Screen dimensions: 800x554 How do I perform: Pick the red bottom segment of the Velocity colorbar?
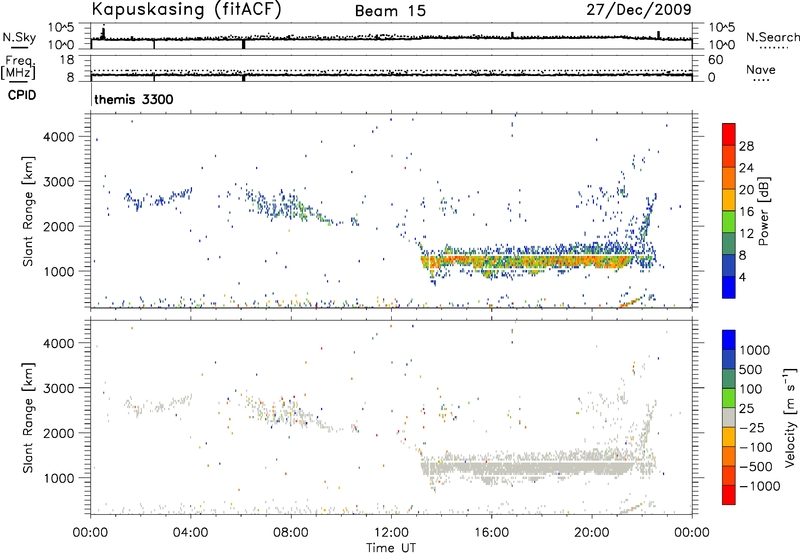[729, 495]
